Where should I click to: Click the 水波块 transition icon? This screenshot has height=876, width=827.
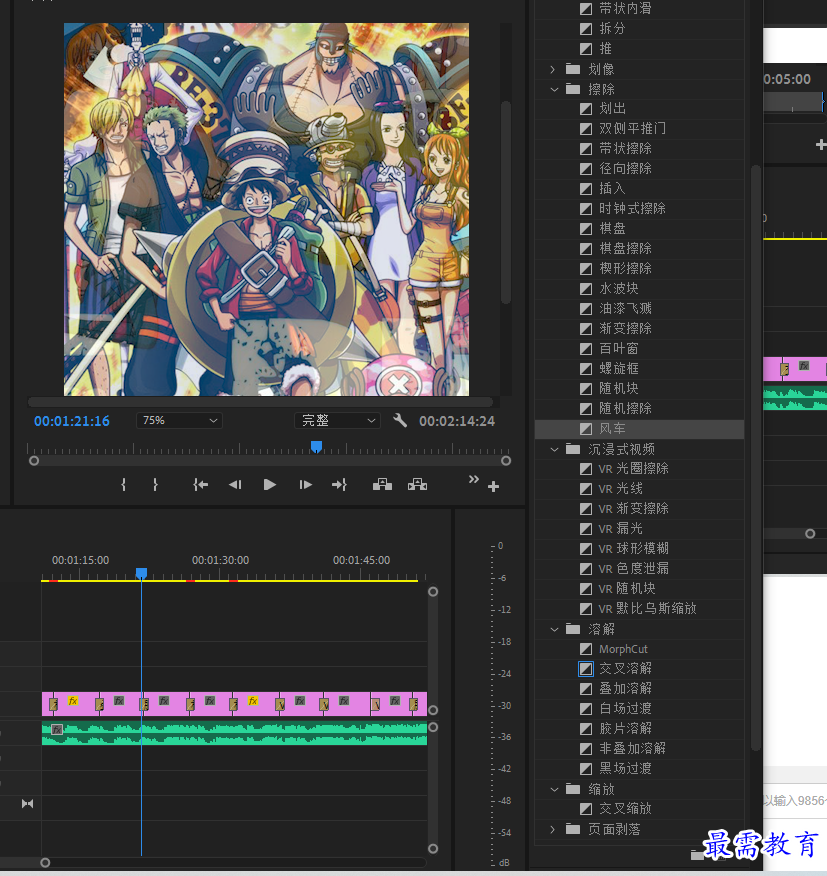[x=586, y=289]
